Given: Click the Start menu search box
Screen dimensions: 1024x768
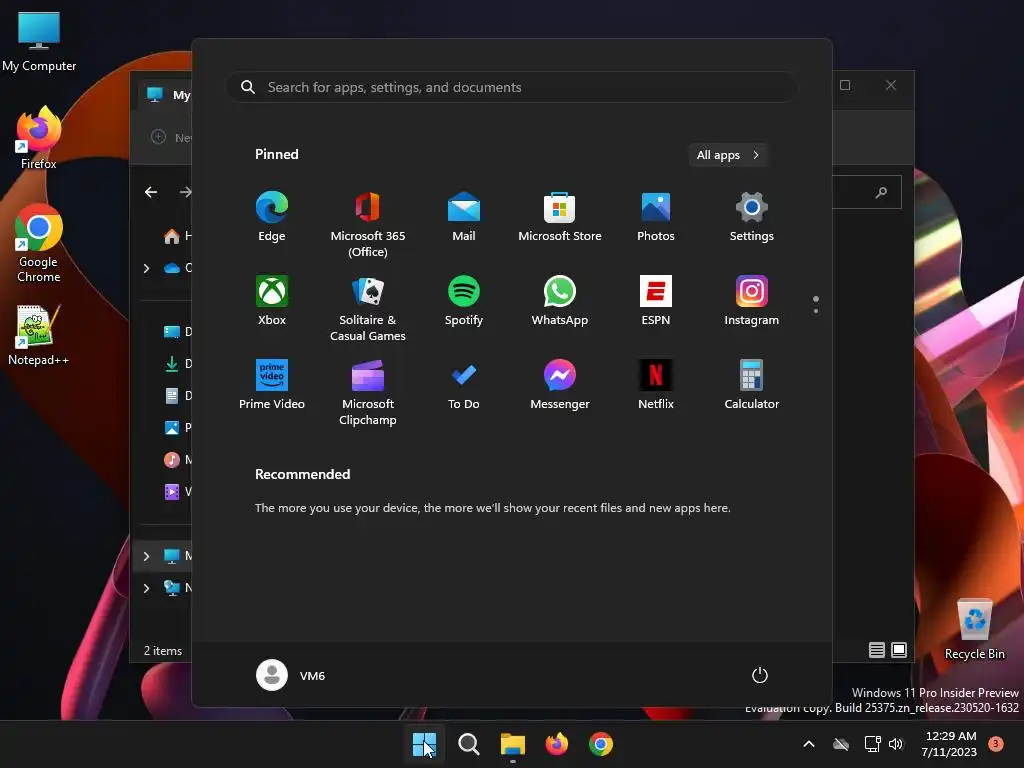Looking at the screenshot, I should (512, 88).
